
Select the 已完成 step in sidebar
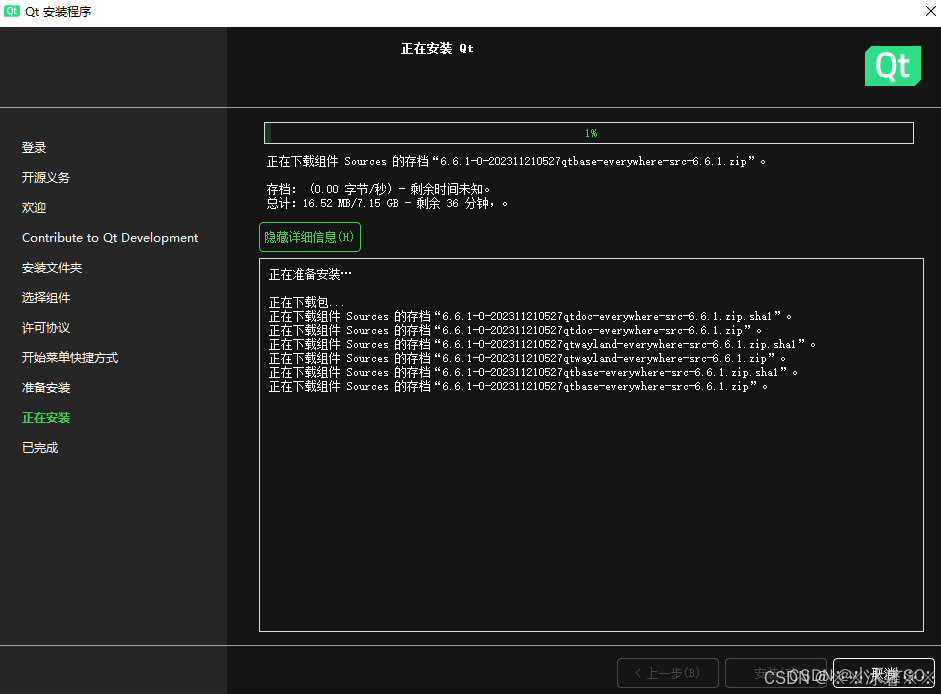coord(40,448)
